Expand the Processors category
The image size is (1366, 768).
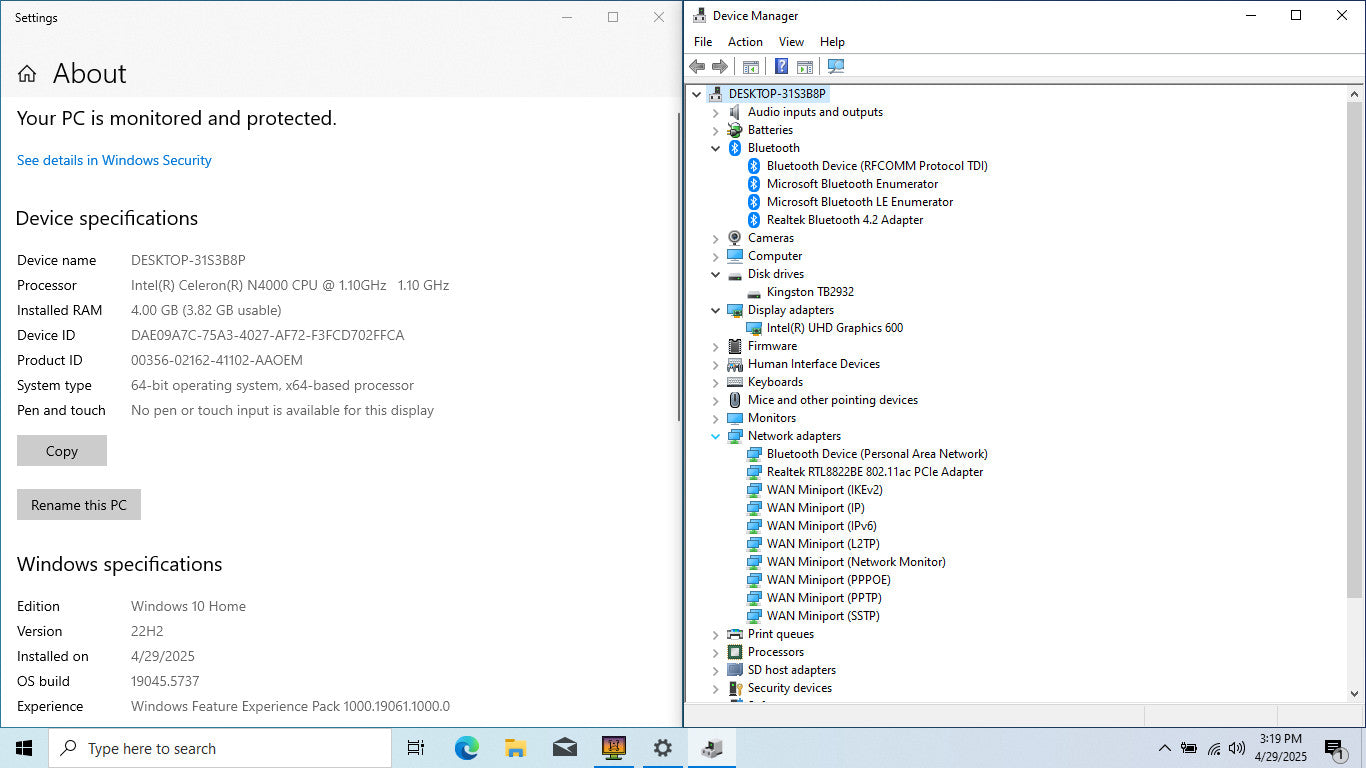(716, 652)
